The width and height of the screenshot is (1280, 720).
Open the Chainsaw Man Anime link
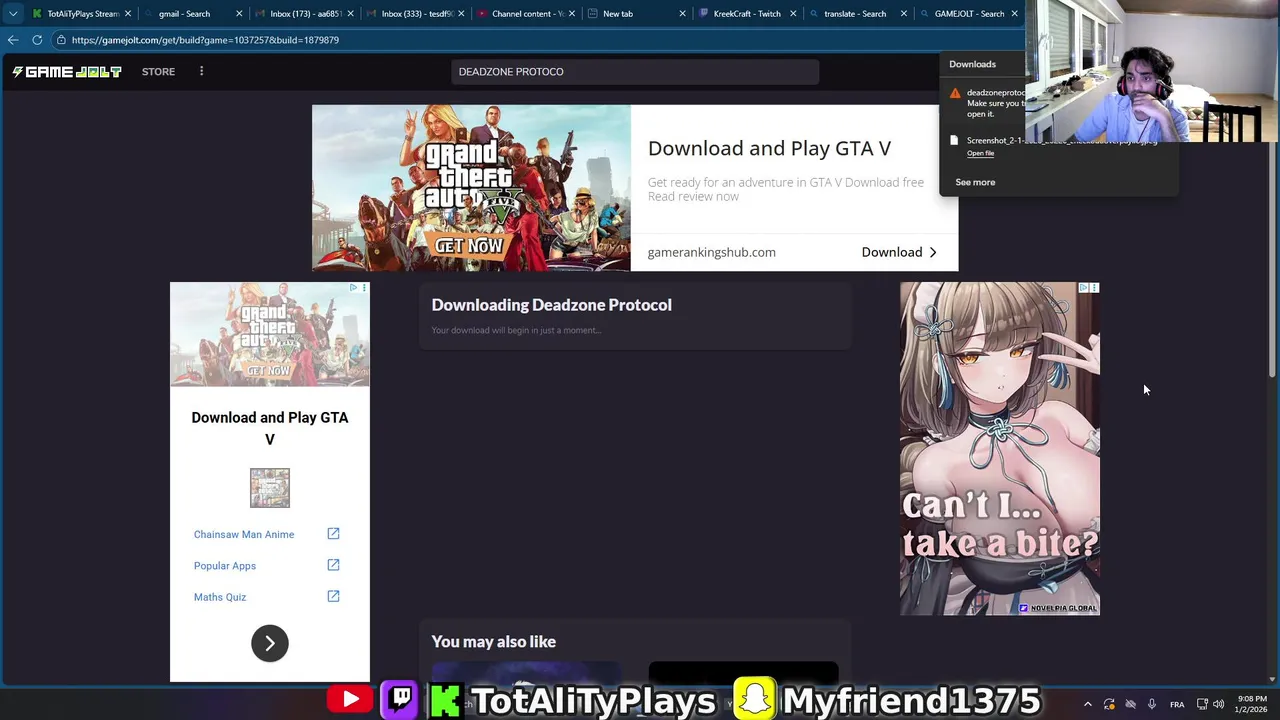pyautogui.click(x=244, y=534)
